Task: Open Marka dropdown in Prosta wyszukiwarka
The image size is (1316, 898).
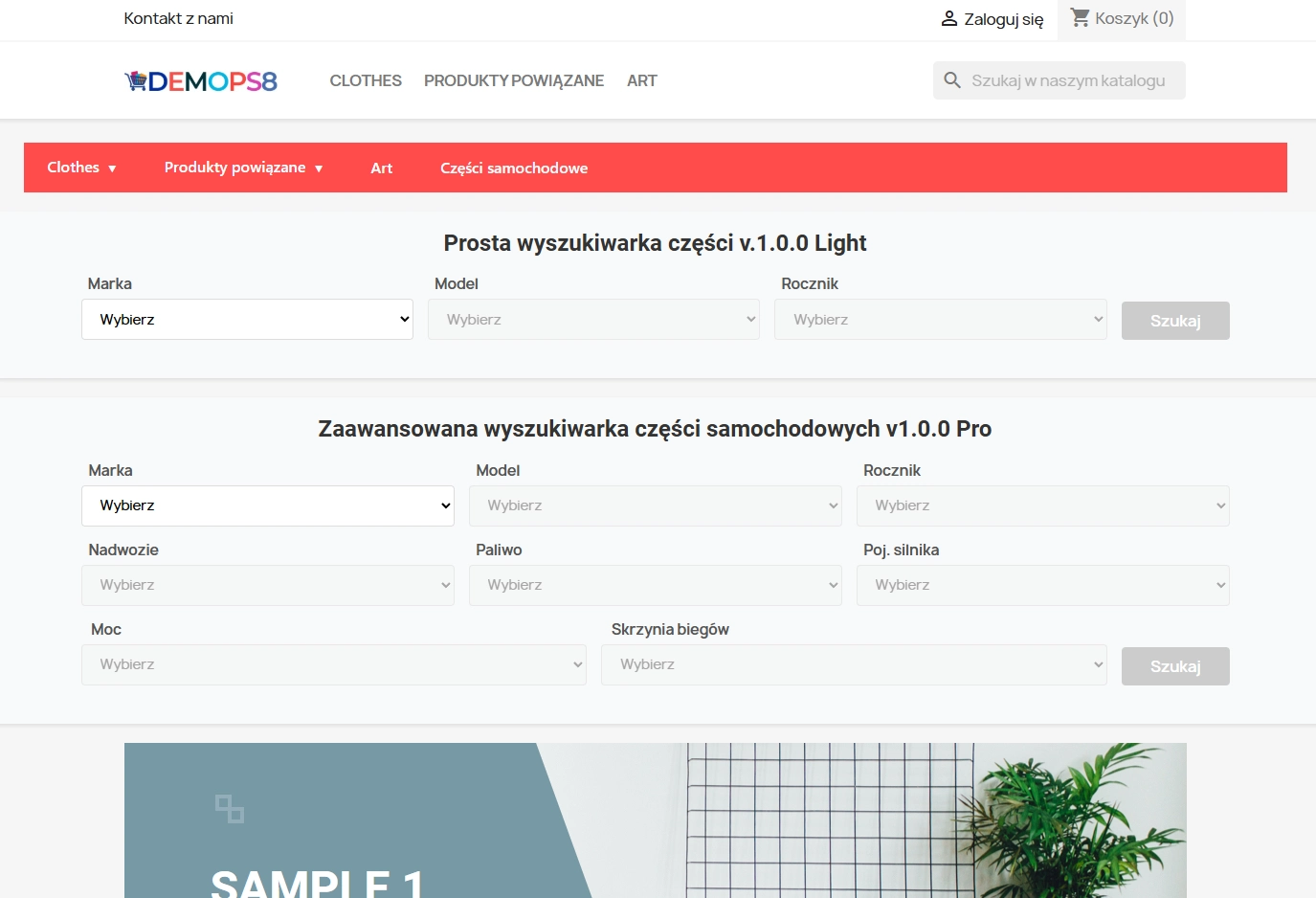Action: pos(247,320)
